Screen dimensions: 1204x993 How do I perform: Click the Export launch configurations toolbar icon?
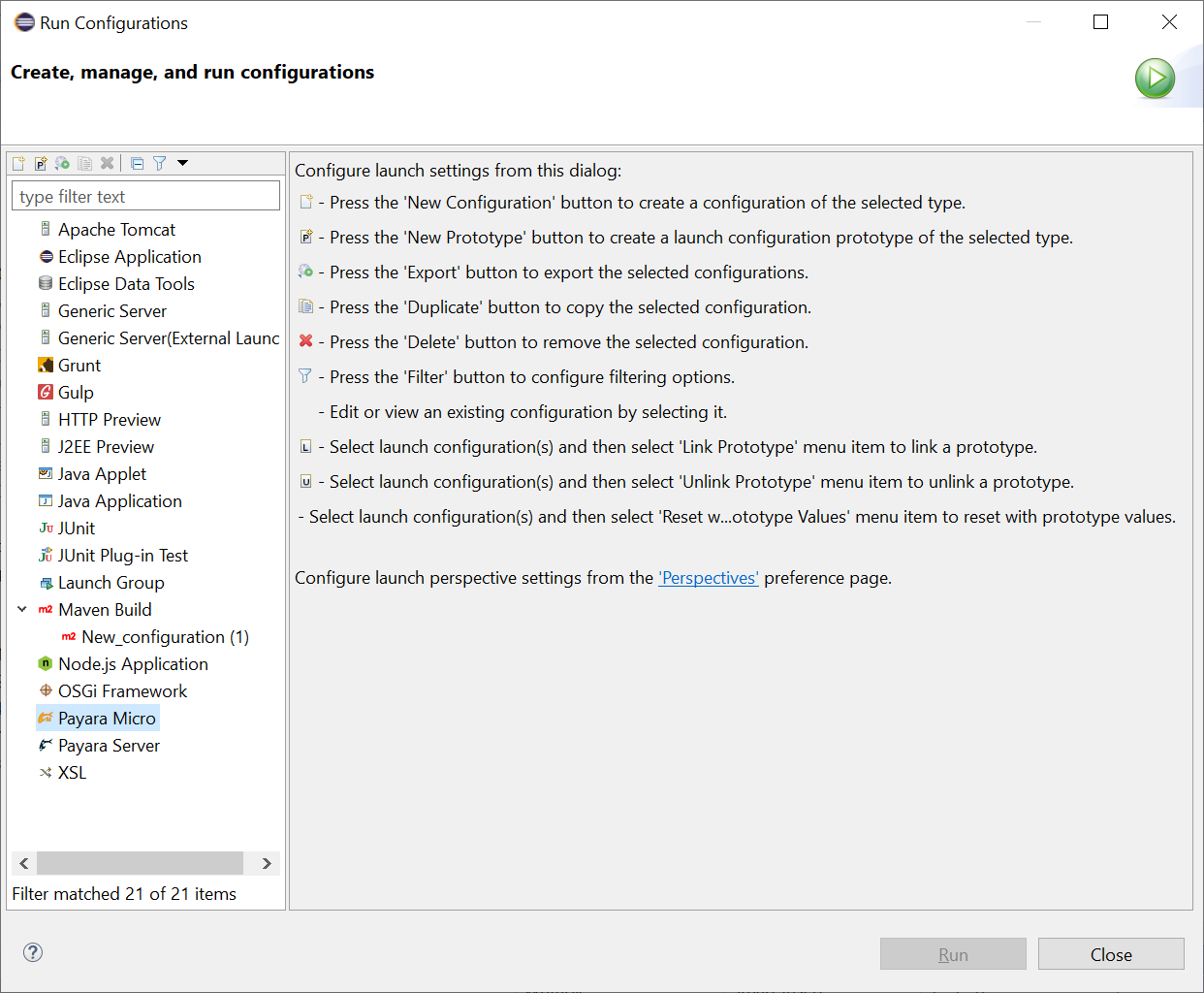tap(62, 164)
